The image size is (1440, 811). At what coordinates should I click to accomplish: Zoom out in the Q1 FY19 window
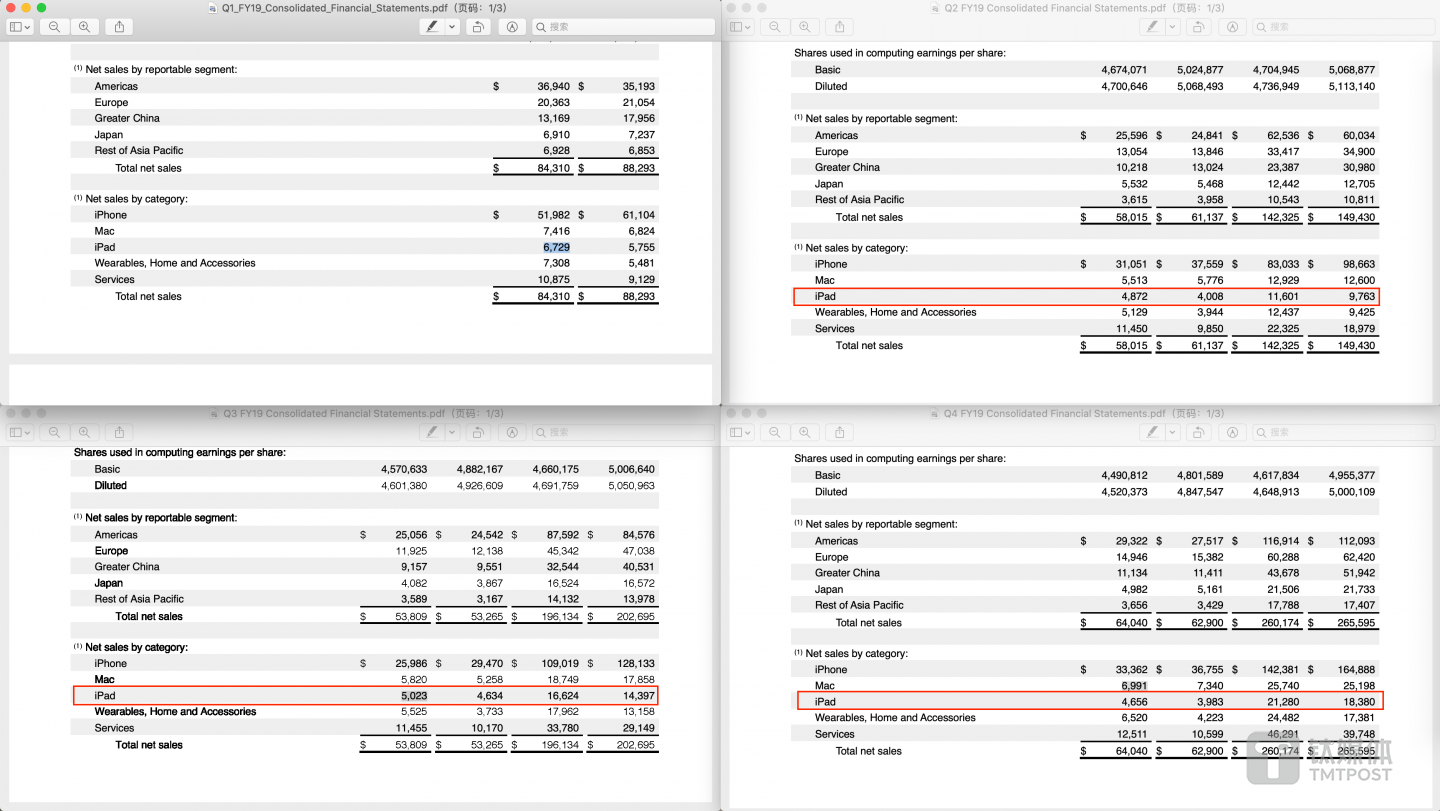(54, 27)
